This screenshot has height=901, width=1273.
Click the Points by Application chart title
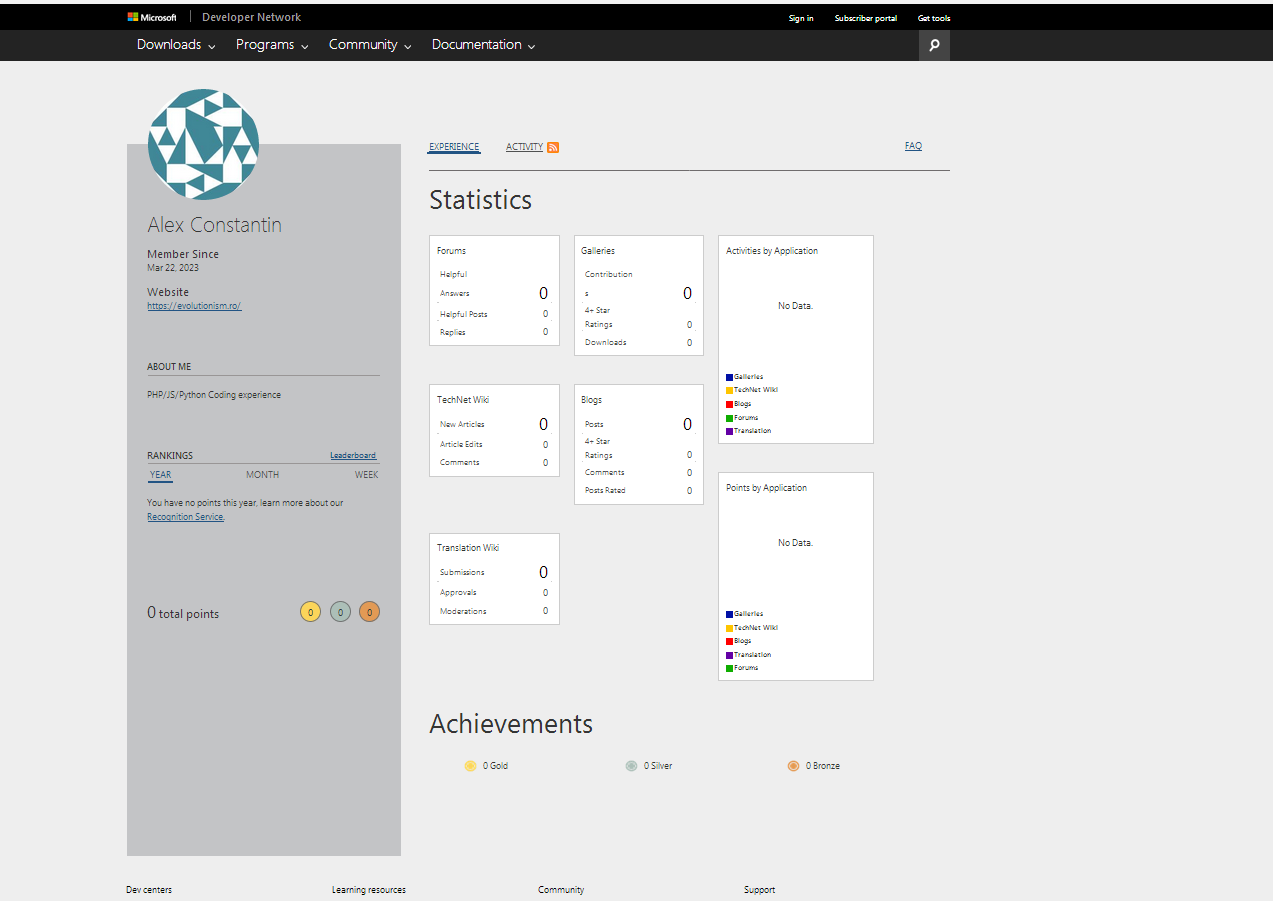coord(766,488)
